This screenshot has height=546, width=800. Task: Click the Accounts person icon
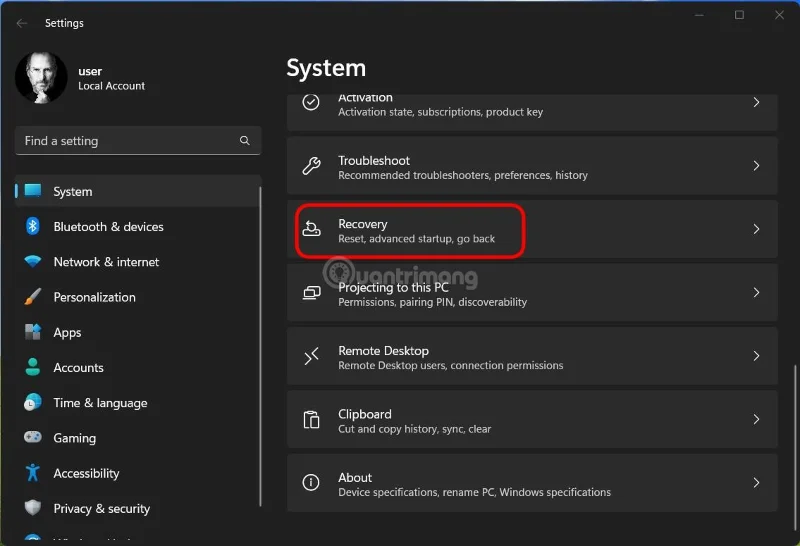tap(33, 367)
